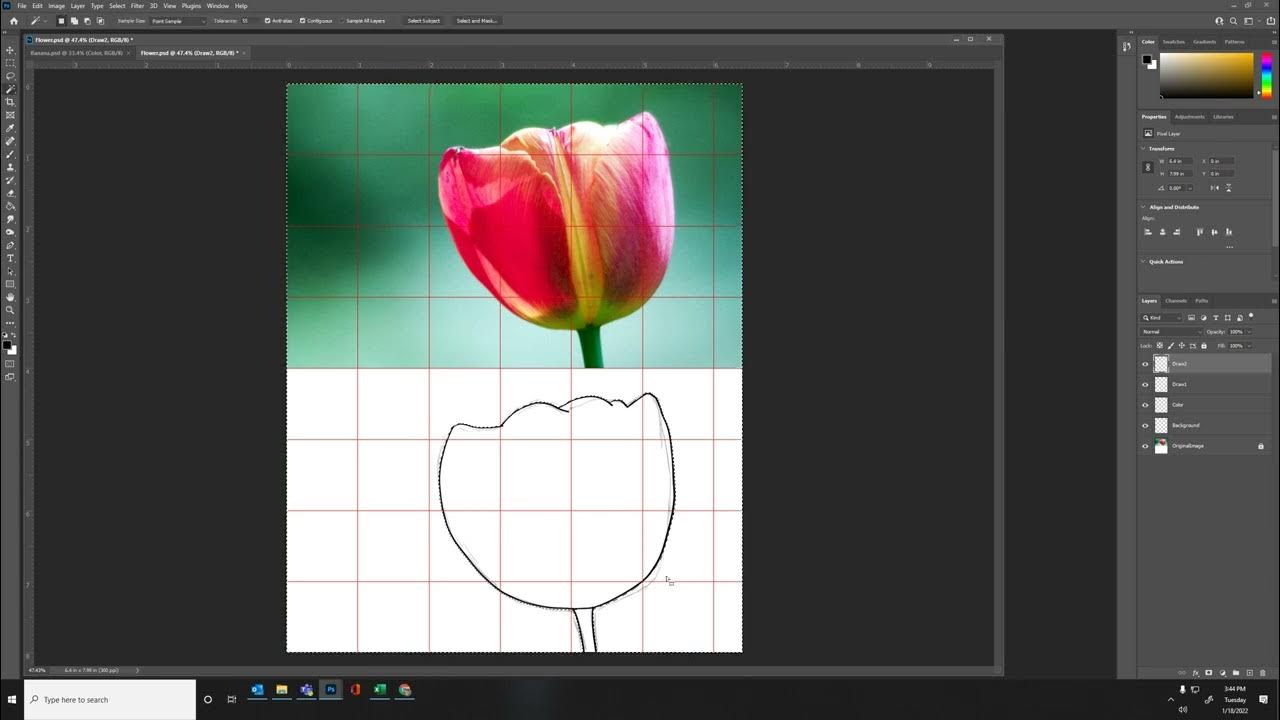Select the Clone Stamp tool
This screenshot has height=720, width=1280.
click(x=11, y=167)
